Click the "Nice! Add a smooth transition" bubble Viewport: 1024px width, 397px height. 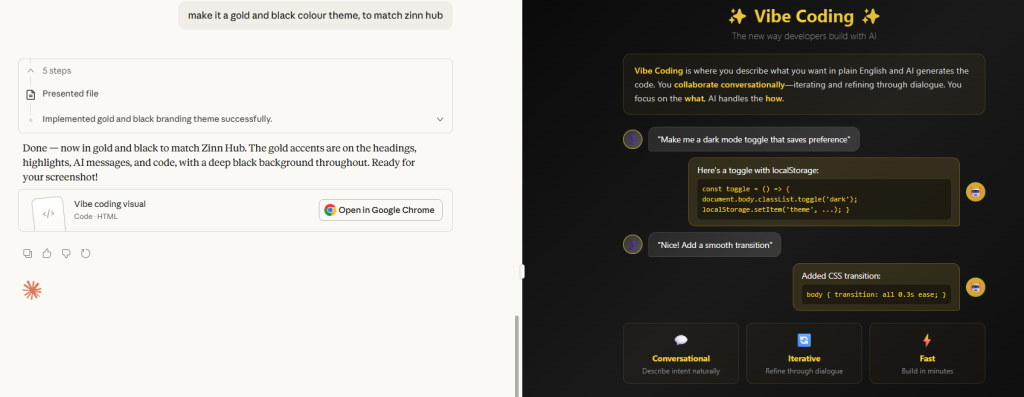(714, 244)
